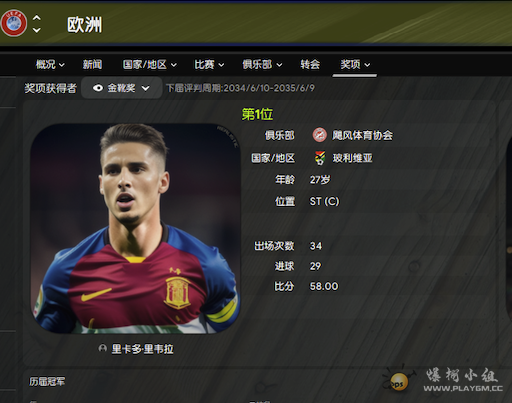
Task: Click the 飓风体育协会 club crest icon
Action: [319, 135]
